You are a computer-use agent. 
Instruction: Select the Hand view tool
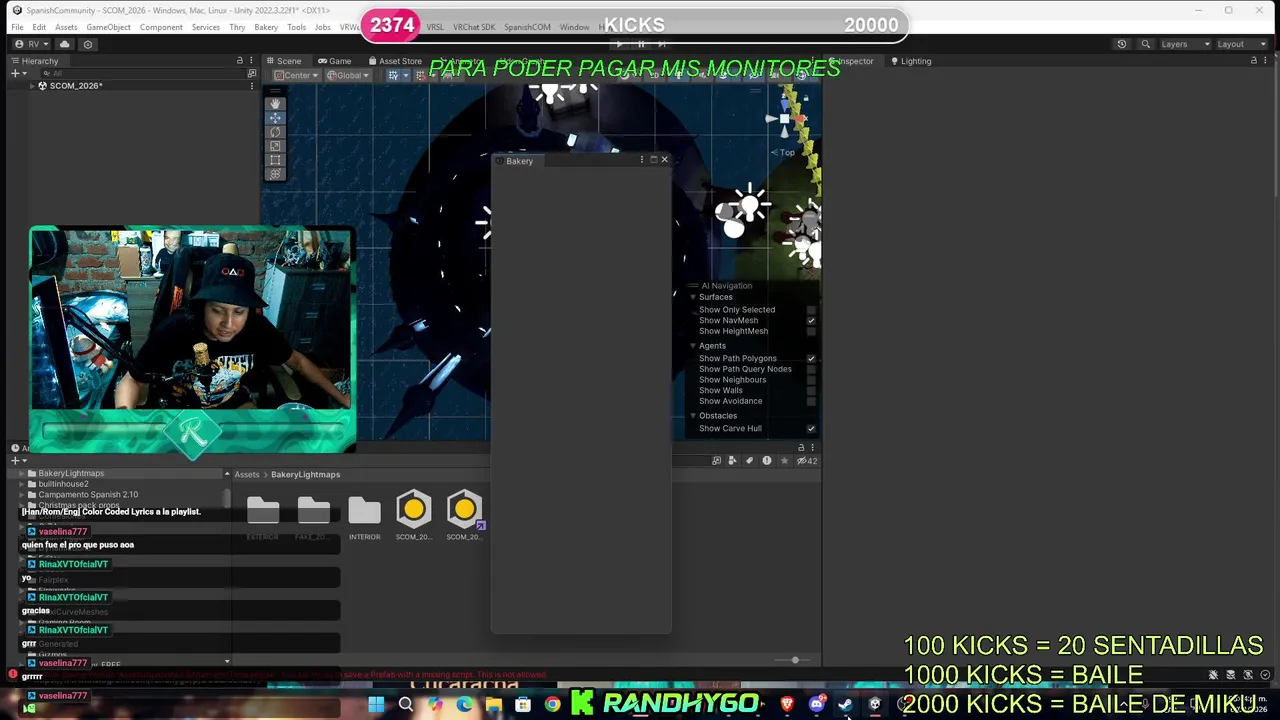[275, 104]
